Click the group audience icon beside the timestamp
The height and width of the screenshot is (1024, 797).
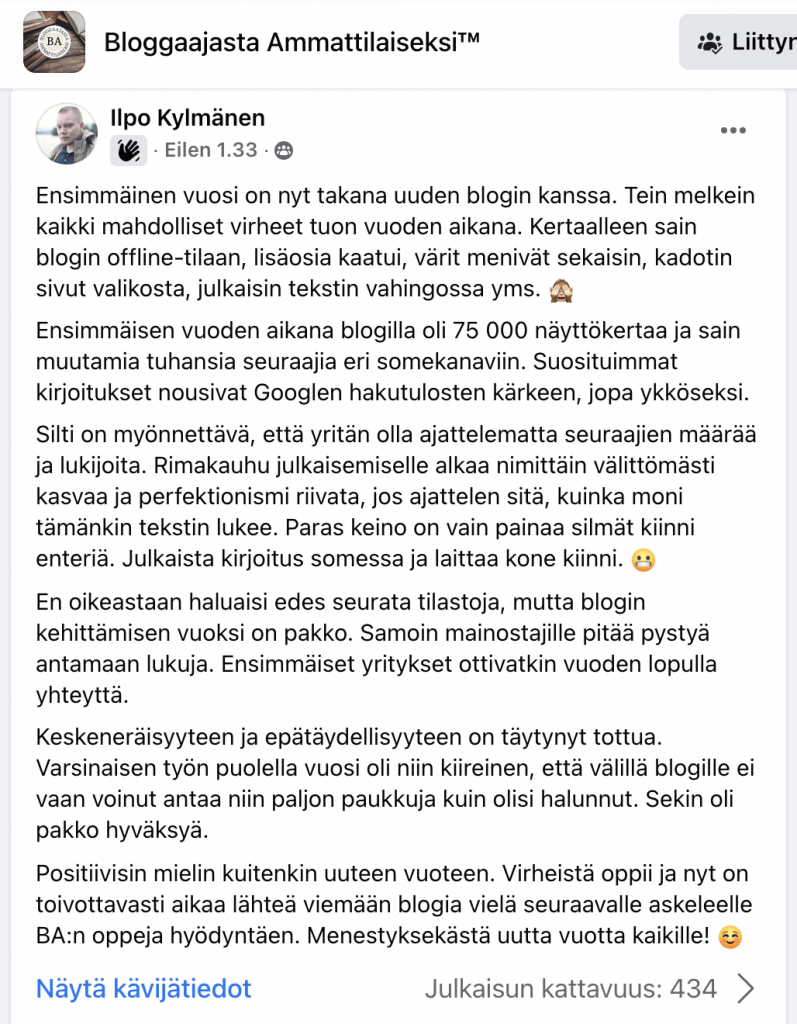click(x=284, y=151)
